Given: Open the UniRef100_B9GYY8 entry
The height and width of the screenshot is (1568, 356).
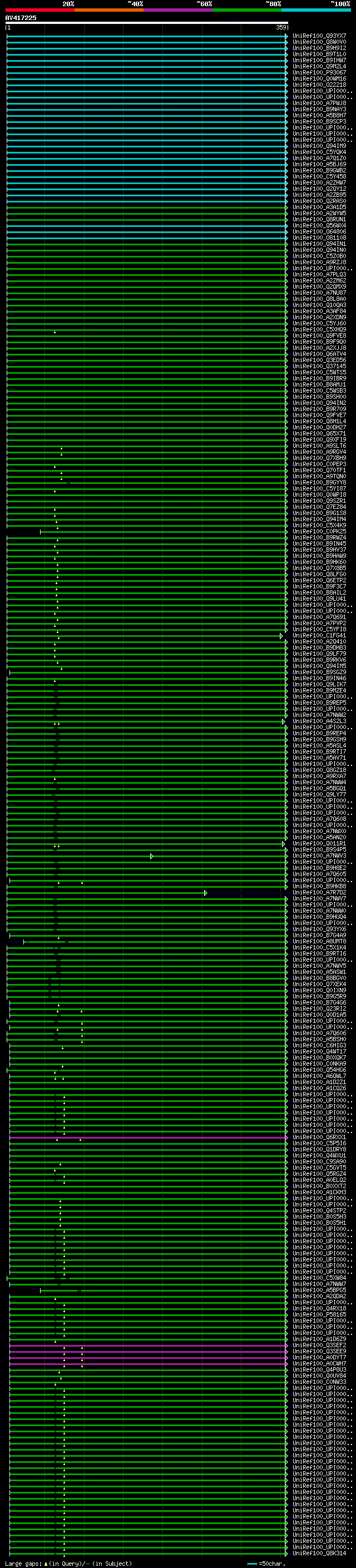Looking at the screenshot, I should coord(319,483).
